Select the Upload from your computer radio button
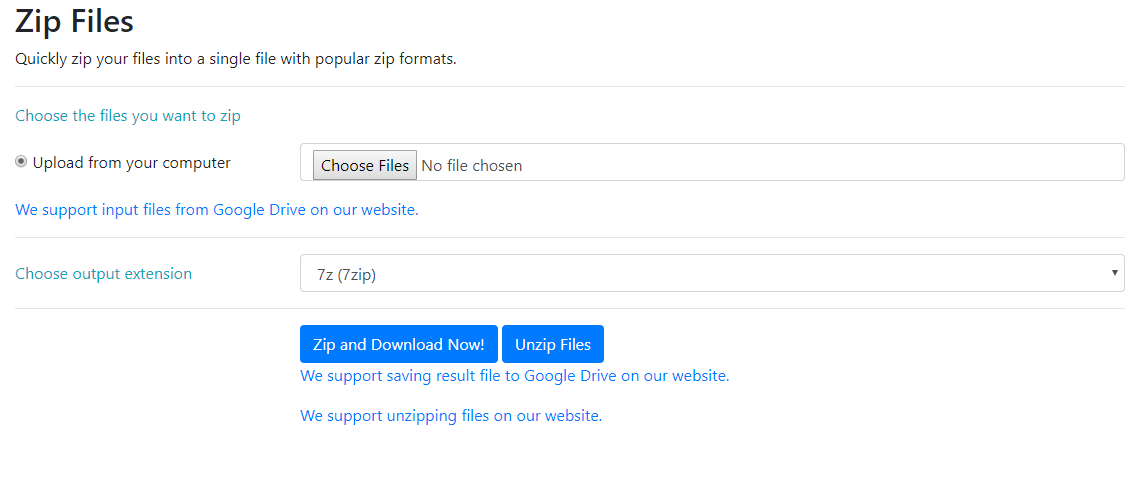 [21, 162]
